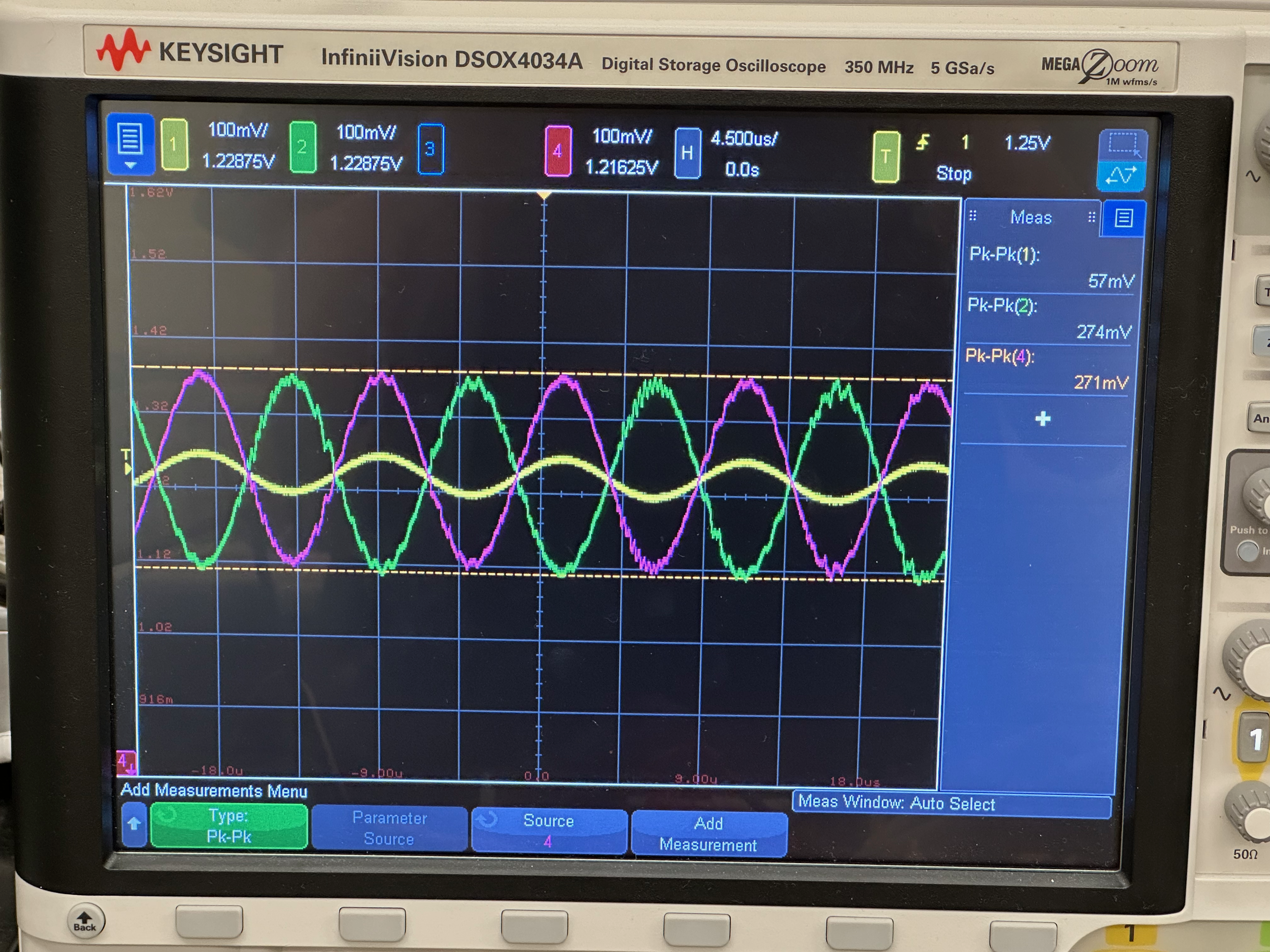
Task: Select the channel 2 green badge
Action: click(303, 147)
